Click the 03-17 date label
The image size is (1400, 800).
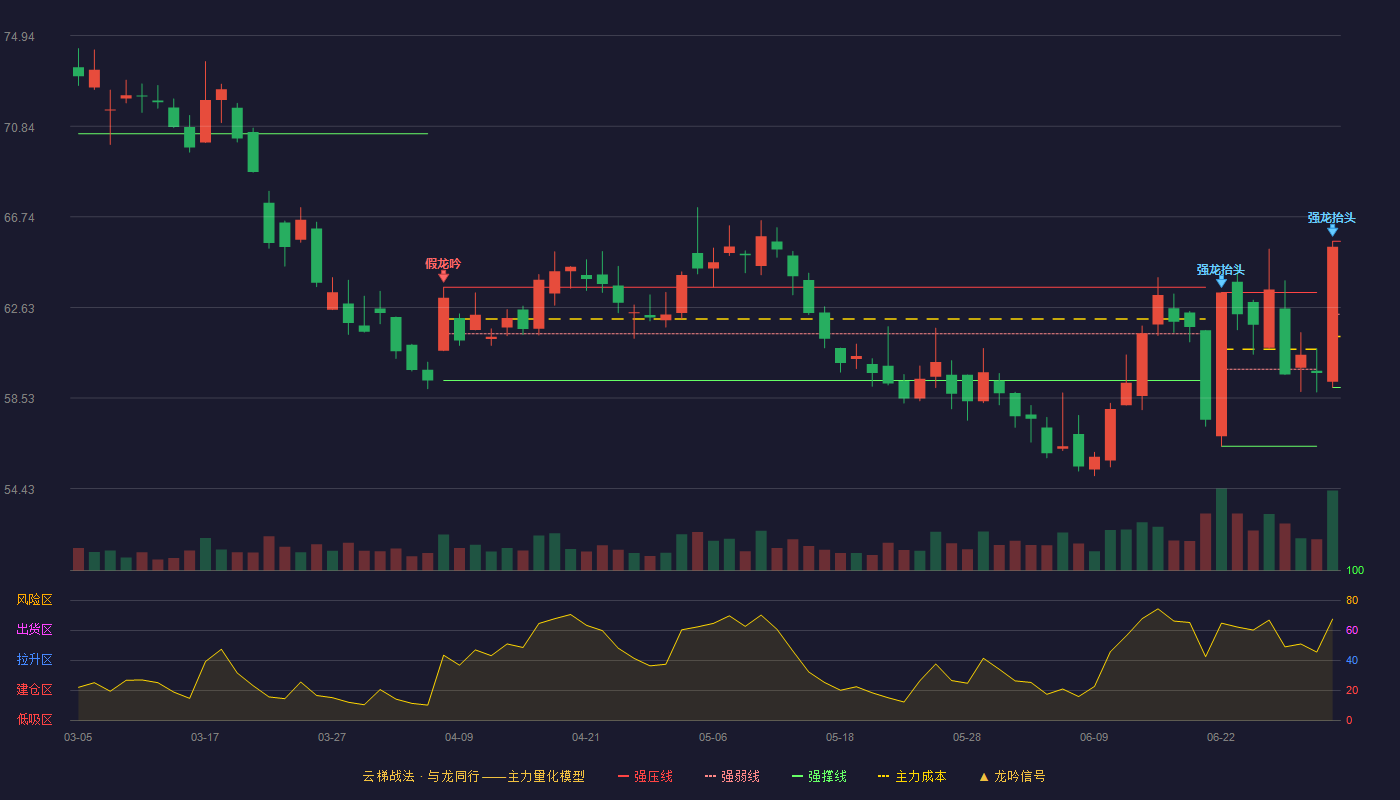(x=205, y=737)
